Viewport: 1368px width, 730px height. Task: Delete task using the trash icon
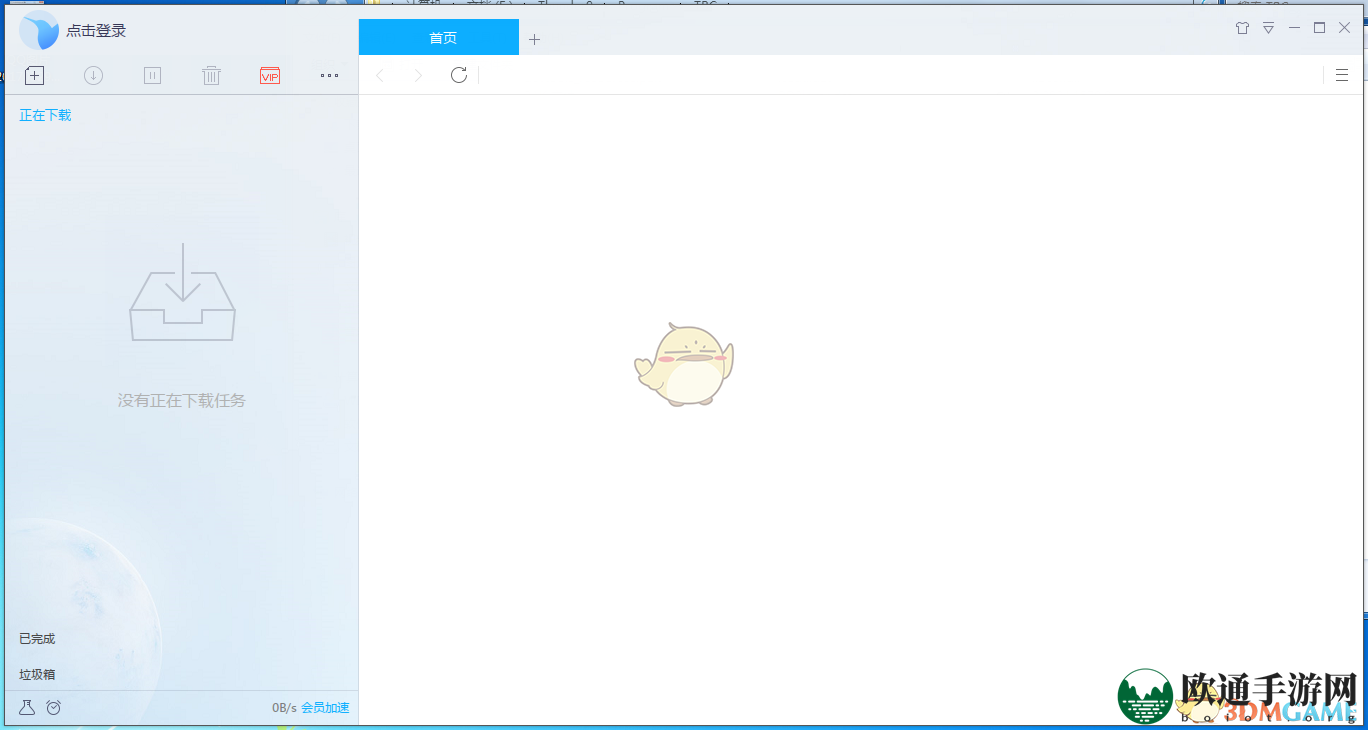(211, 75)
